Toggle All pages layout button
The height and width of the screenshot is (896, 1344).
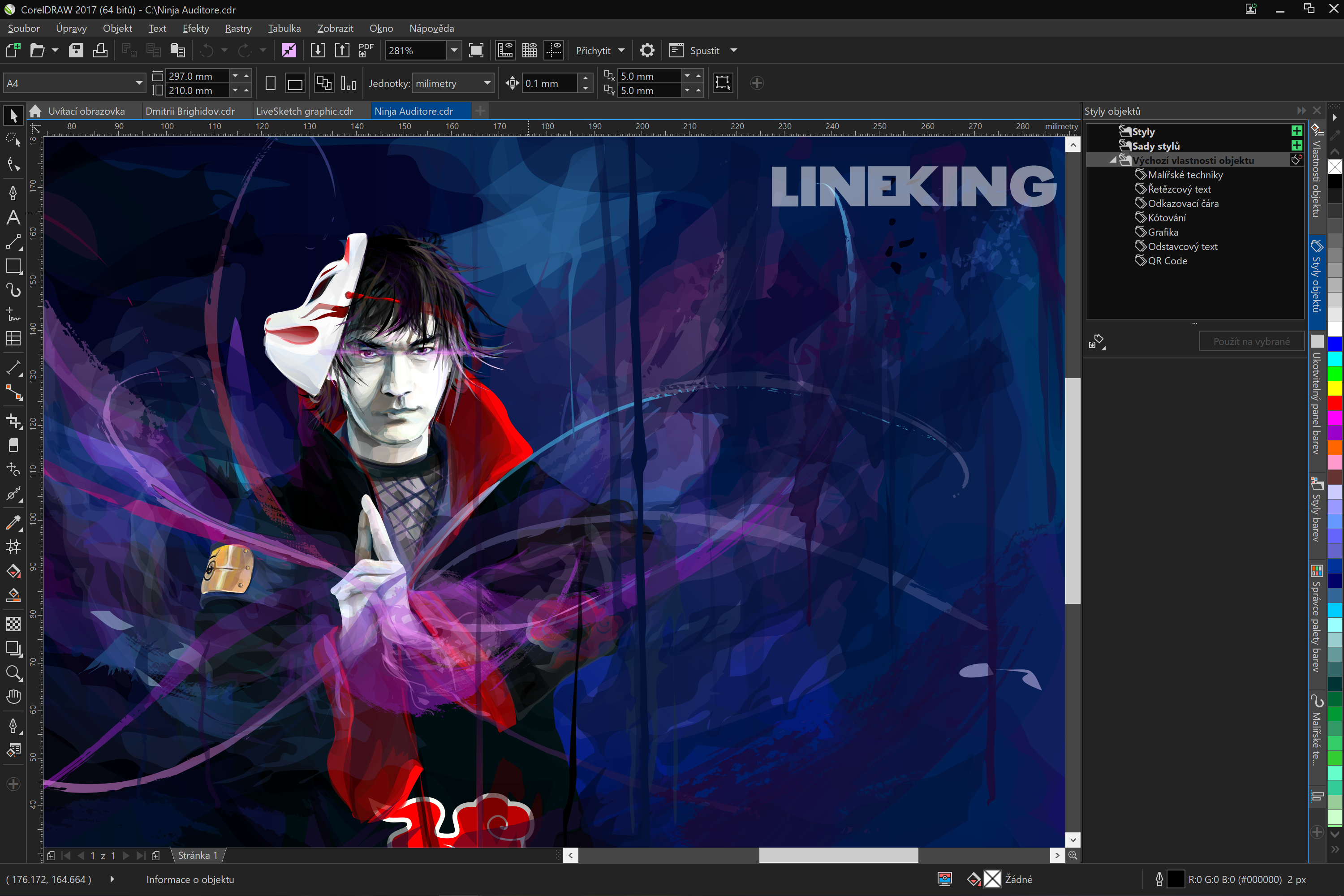tap(324, 83)
